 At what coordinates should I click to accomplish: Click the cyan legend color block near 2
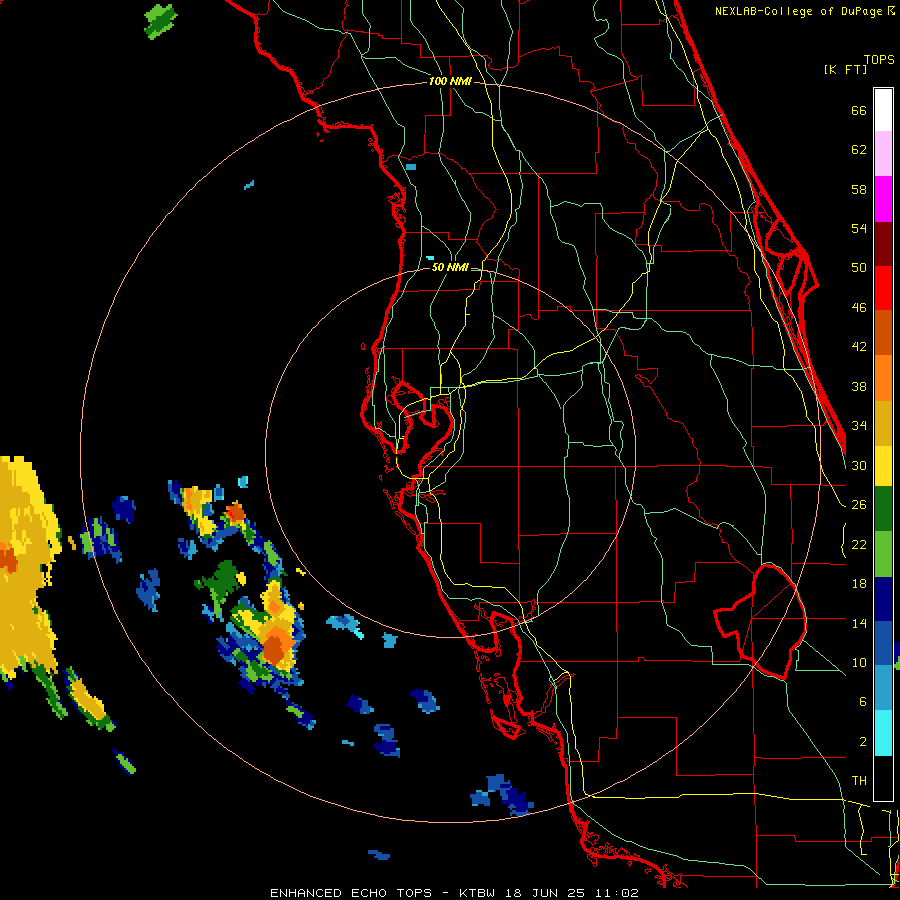(883, 734)
